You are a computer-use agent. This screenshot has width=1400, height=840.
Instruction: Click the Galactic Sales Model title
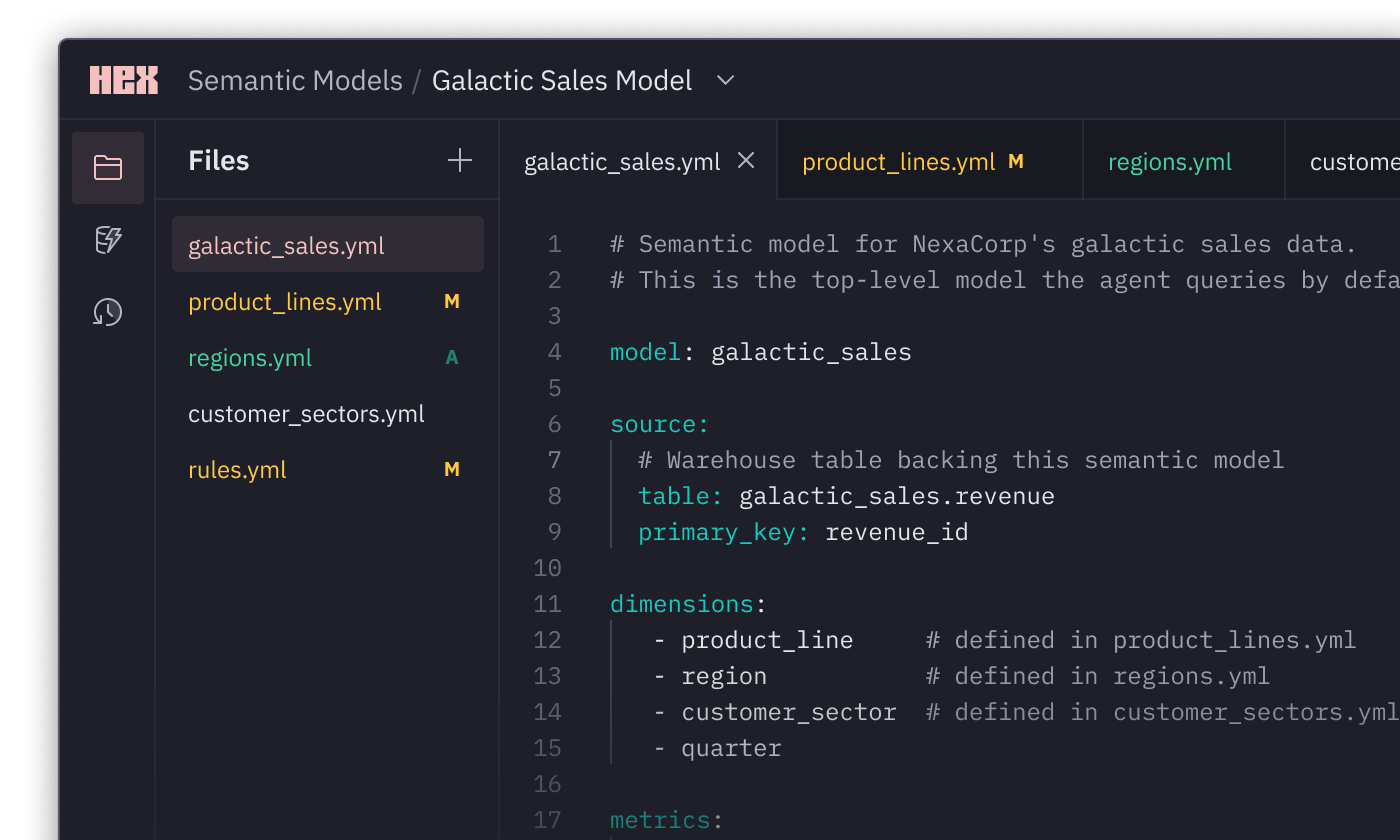(561, 80)
